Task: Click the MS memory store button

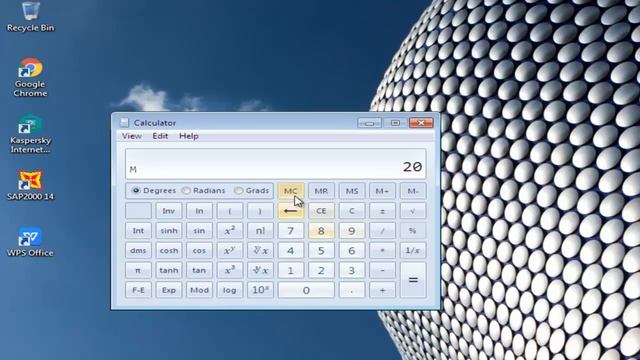Action: click(351, 191)
